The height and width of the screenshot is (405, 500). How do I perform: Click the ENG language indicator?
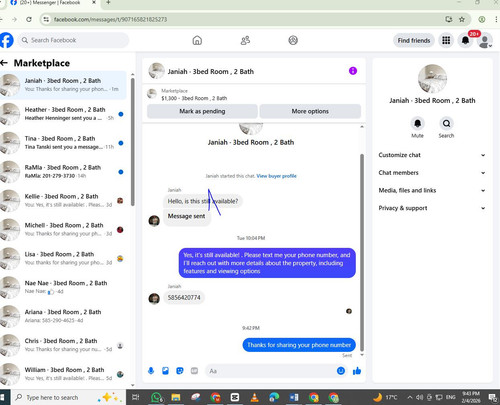pos(450,397)
